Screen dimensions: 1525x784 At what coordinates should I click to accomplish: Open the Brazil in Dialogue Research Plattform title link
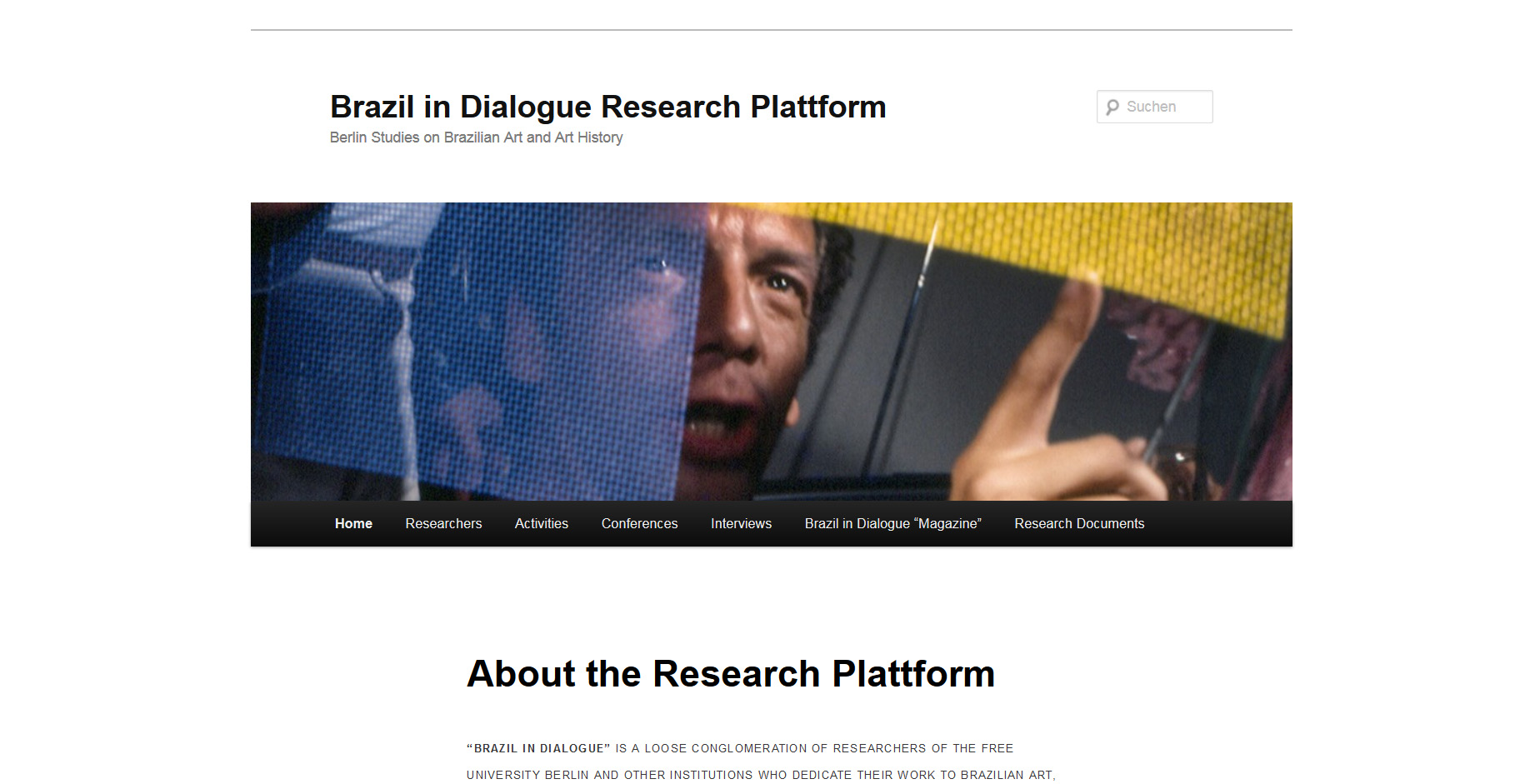(607, 107)
